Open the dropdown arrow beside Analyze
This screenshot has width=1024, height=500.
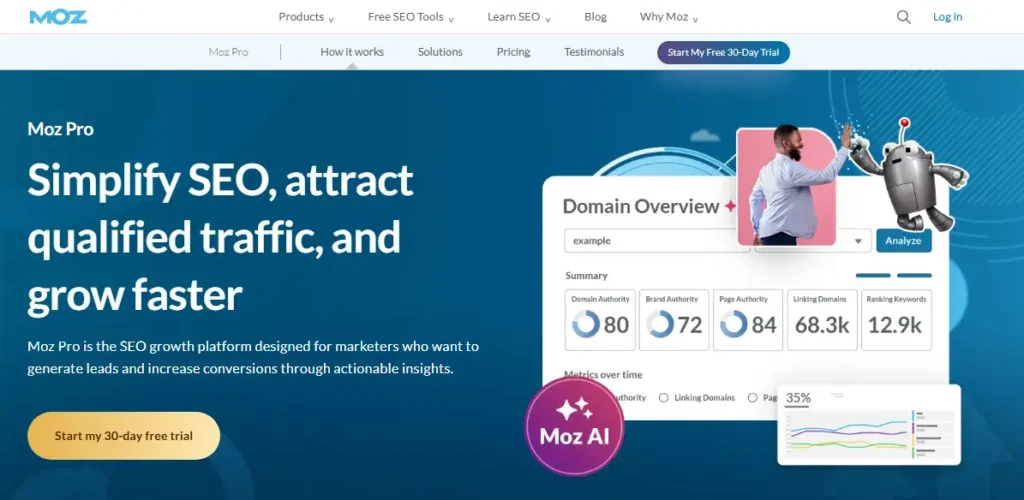point(858,241)
